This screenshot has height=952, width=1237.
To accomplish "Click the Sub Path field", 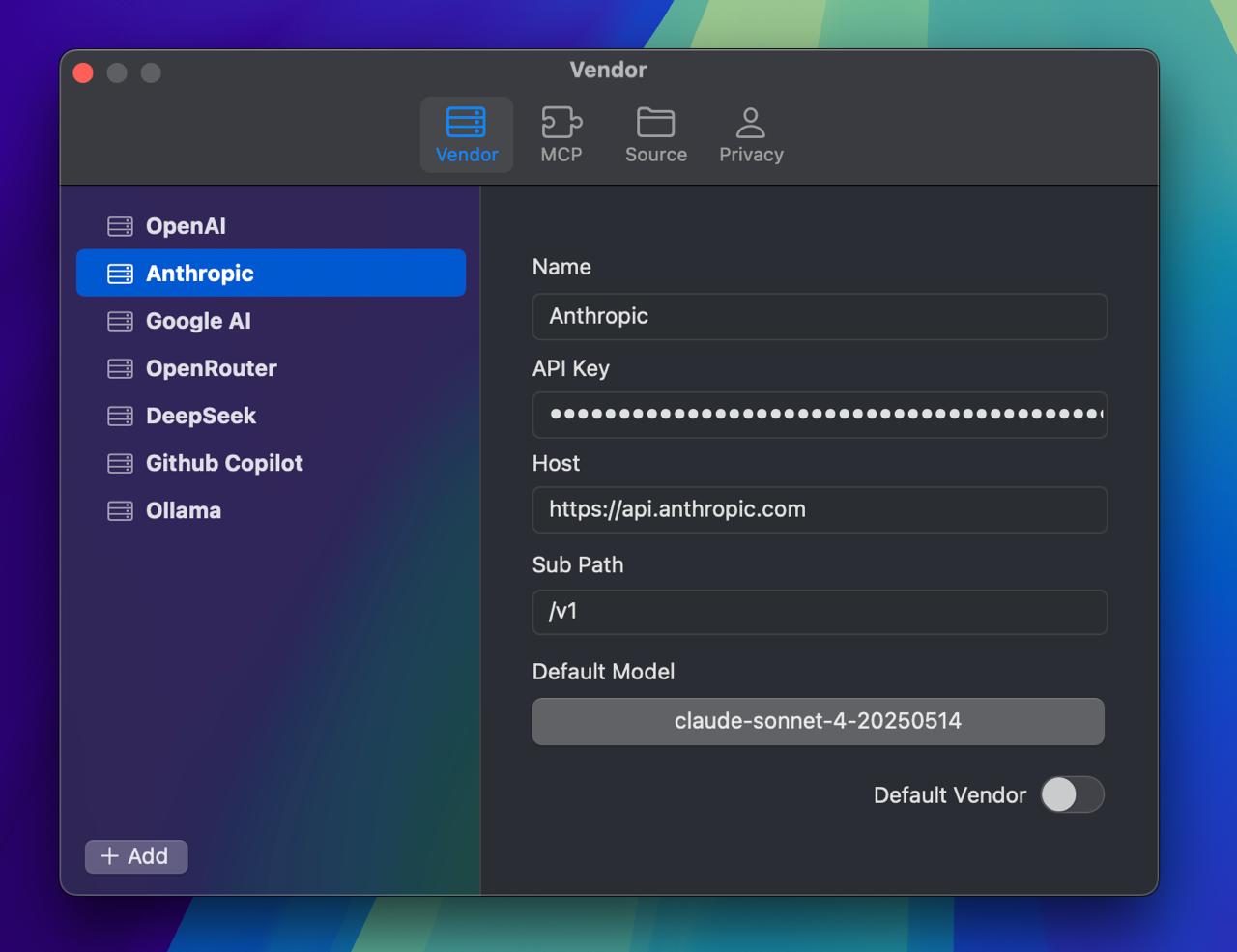I will 820,612.
